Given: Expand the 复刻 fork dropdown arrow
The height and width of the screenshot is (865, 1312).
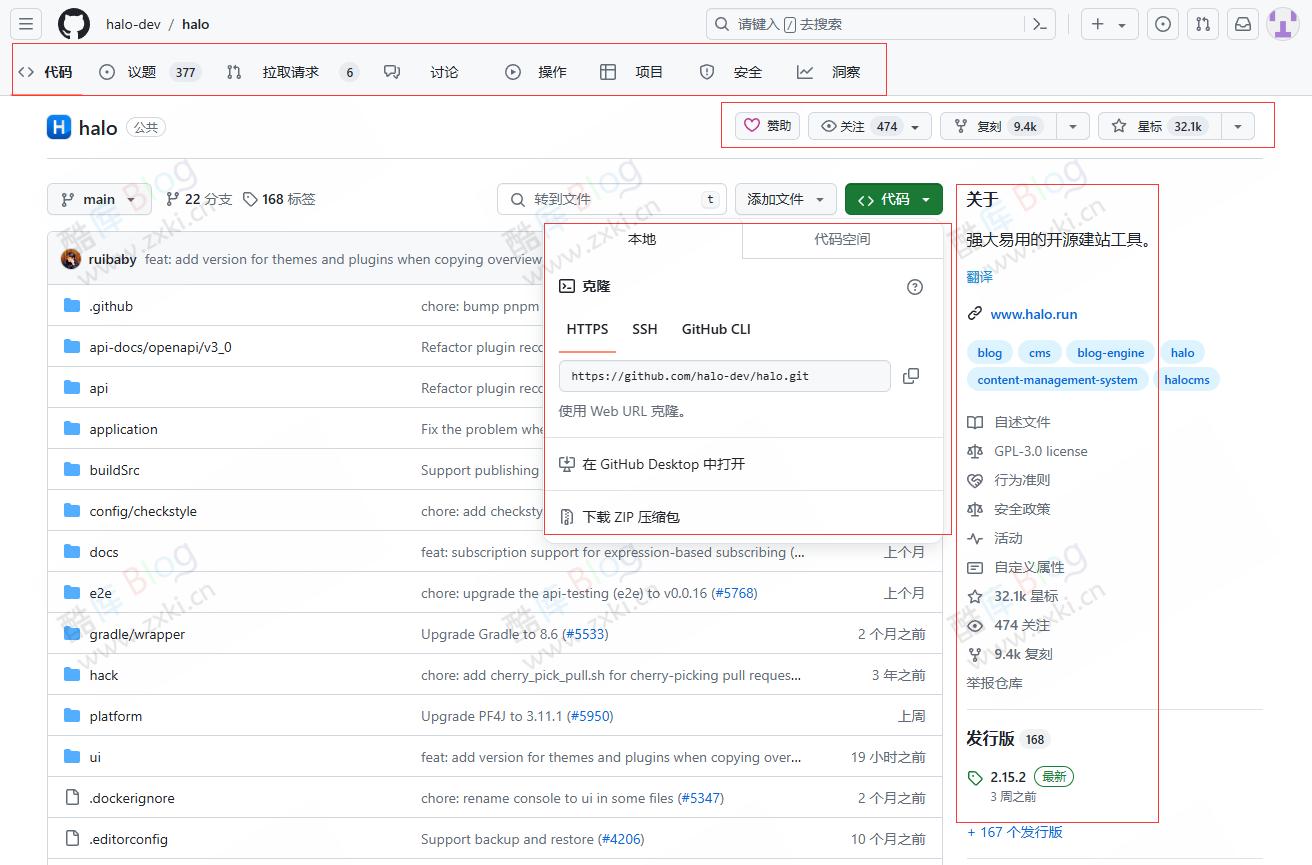Looking at the screenshot, I should [1072, 125].
